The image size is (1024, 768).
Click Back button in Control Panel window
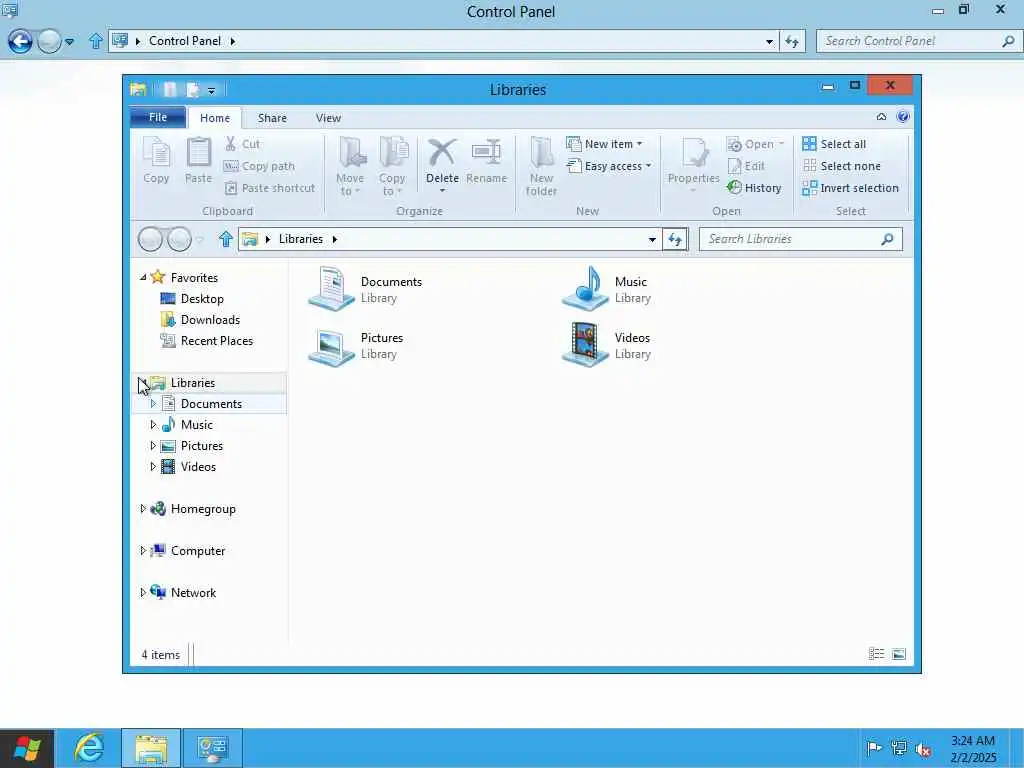(20, 41)
